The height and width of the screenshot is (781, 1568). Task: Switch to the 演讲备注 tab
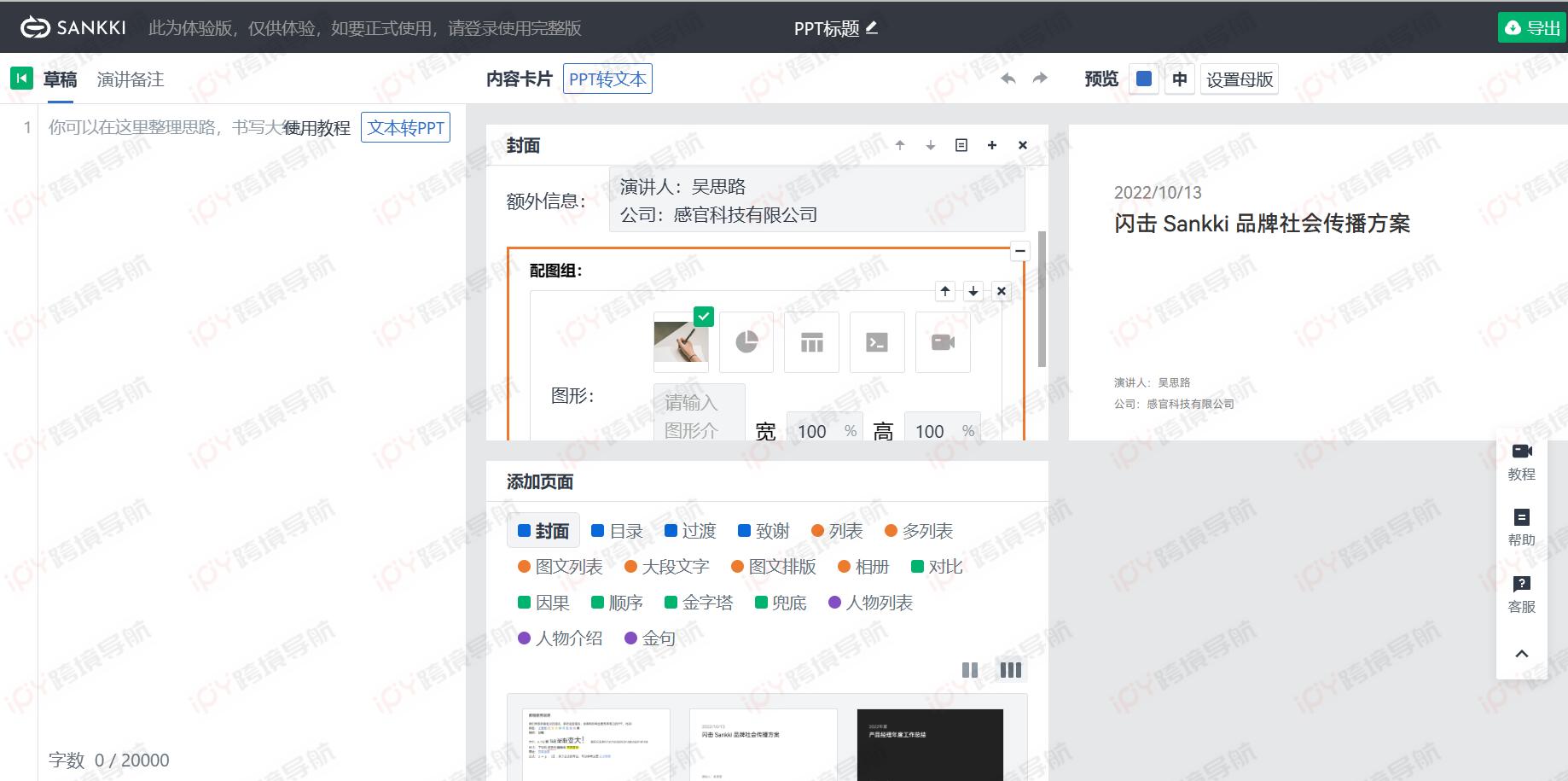131,79
